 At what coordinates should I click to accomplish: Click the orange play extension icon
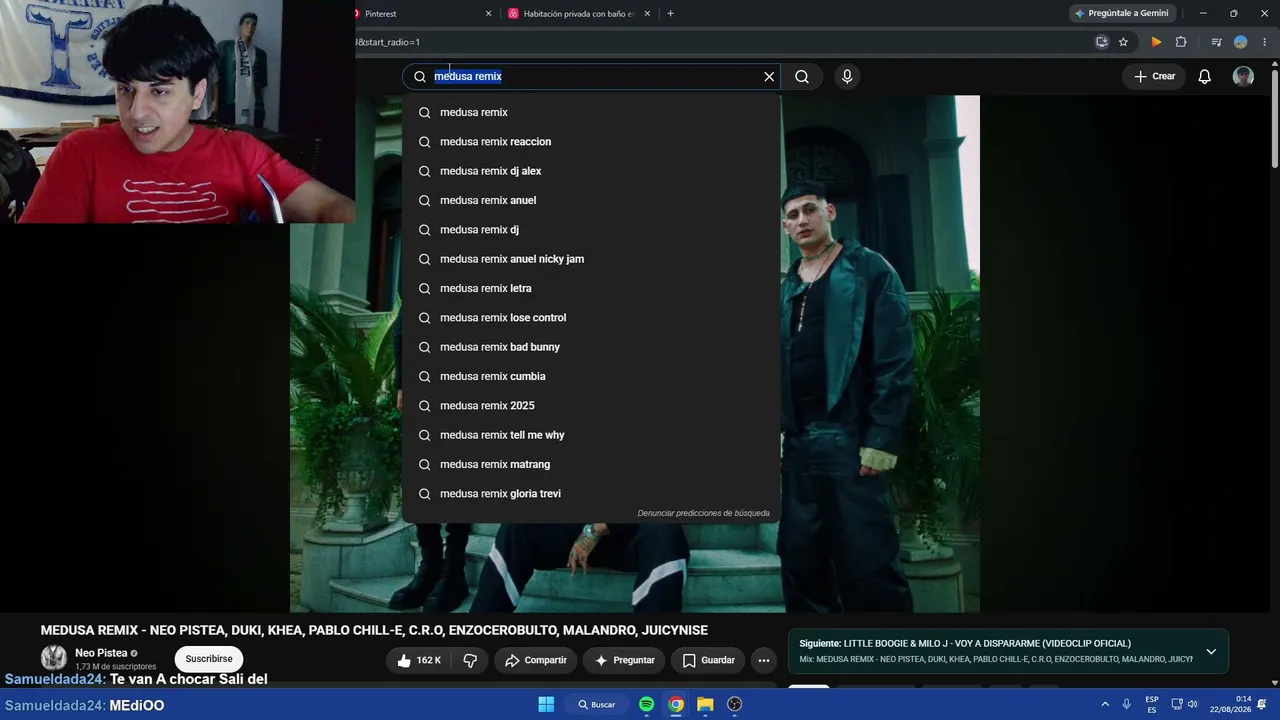point(1156,42)
